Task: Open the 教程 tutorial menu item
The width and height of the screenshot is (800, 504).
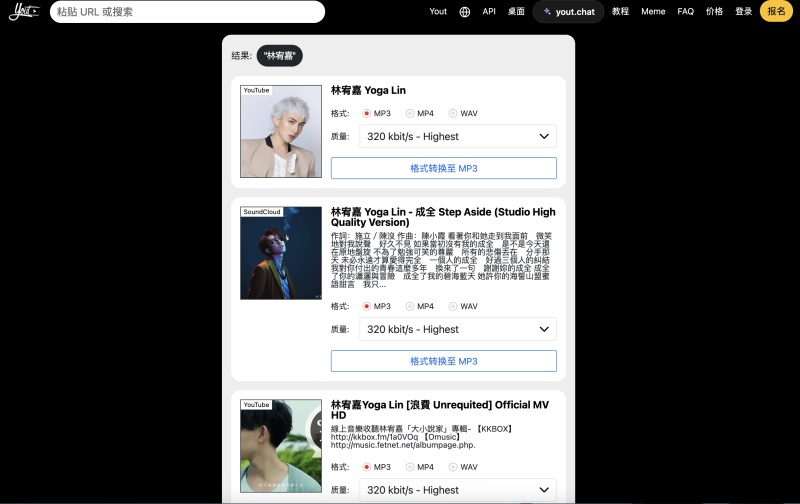Action: 620,11
